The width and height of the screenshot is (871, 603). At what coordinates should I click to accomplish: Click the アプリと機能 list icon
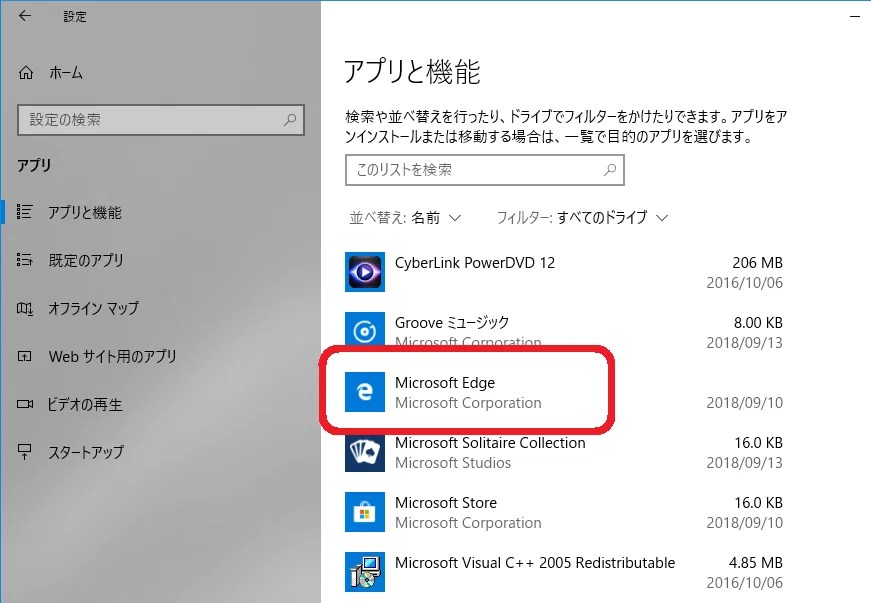tap(24, 212)
